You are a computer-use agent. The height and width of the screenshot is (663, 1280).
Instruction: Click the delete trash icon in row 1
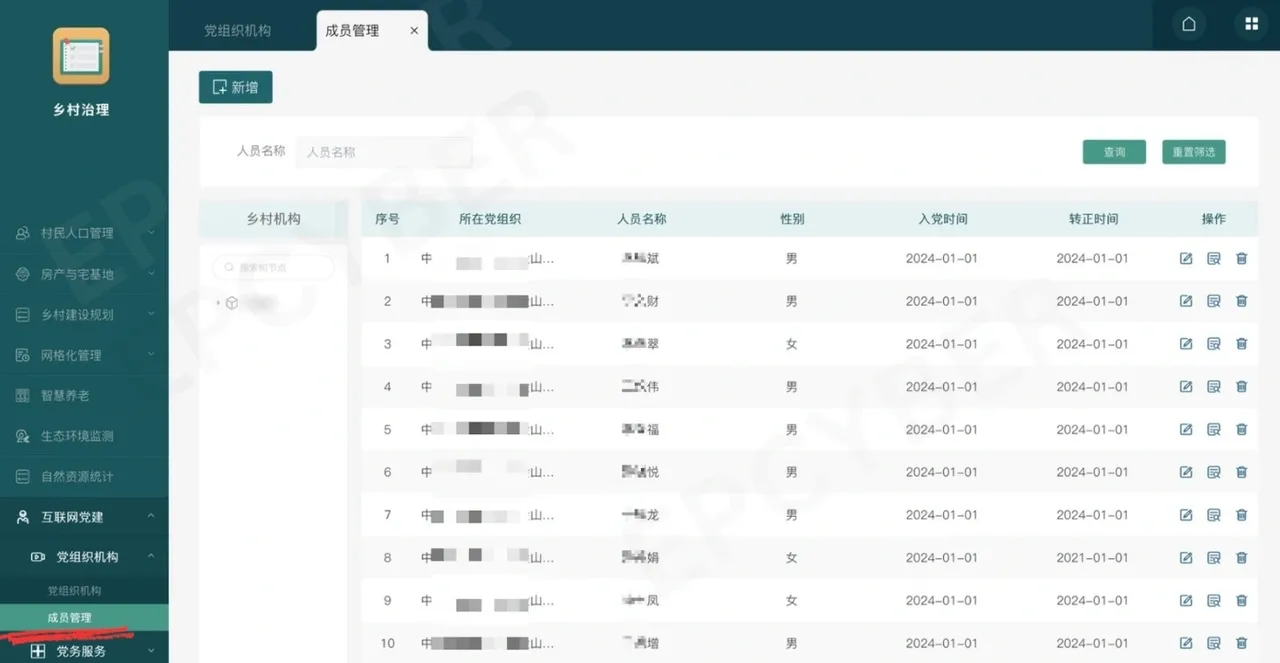click(x=1241, y=258)
